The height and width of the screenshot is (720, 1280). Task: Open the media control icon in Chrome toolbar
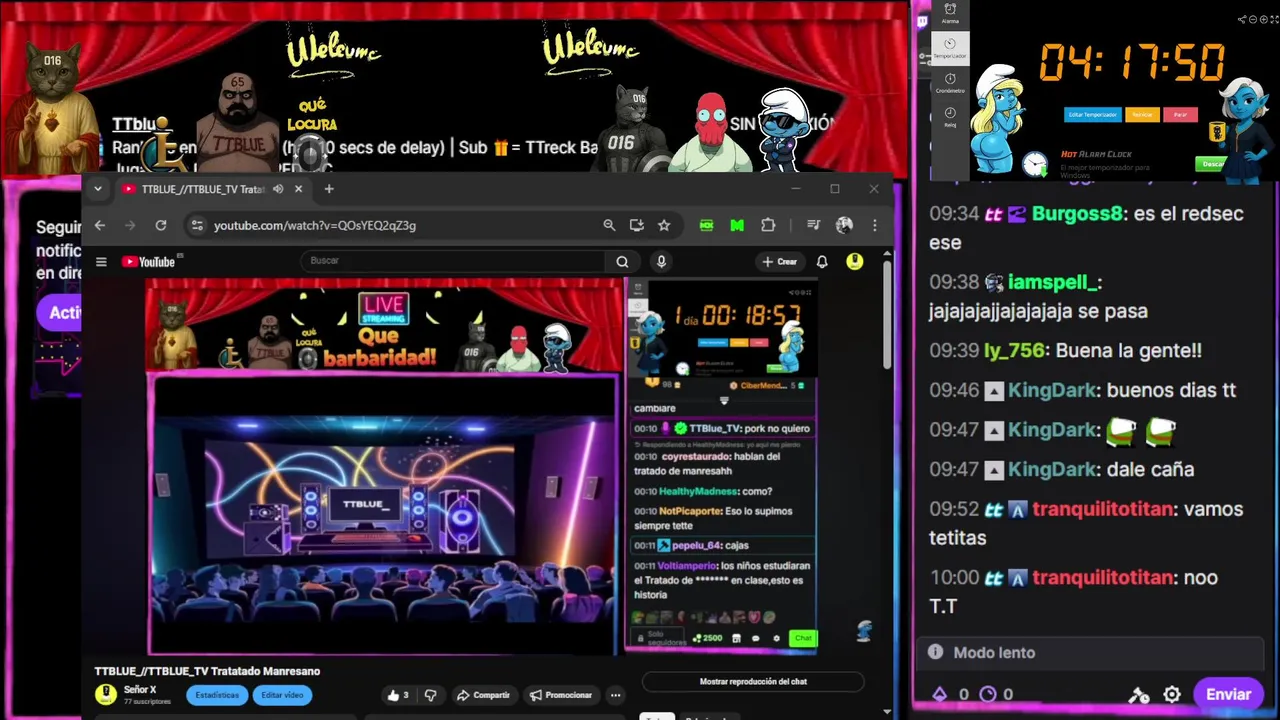(x=813, y=225)
